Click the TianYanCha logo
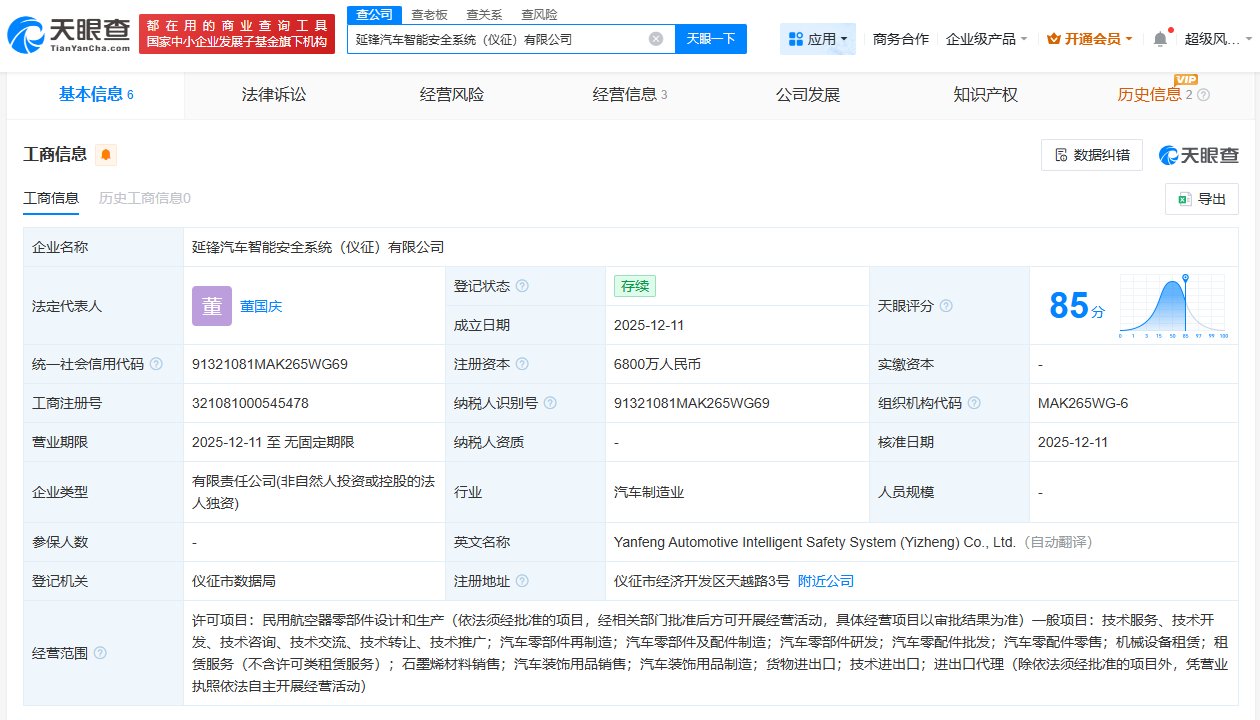The width and height of the screenshot is (1260, 720). [x=70, y=36]
